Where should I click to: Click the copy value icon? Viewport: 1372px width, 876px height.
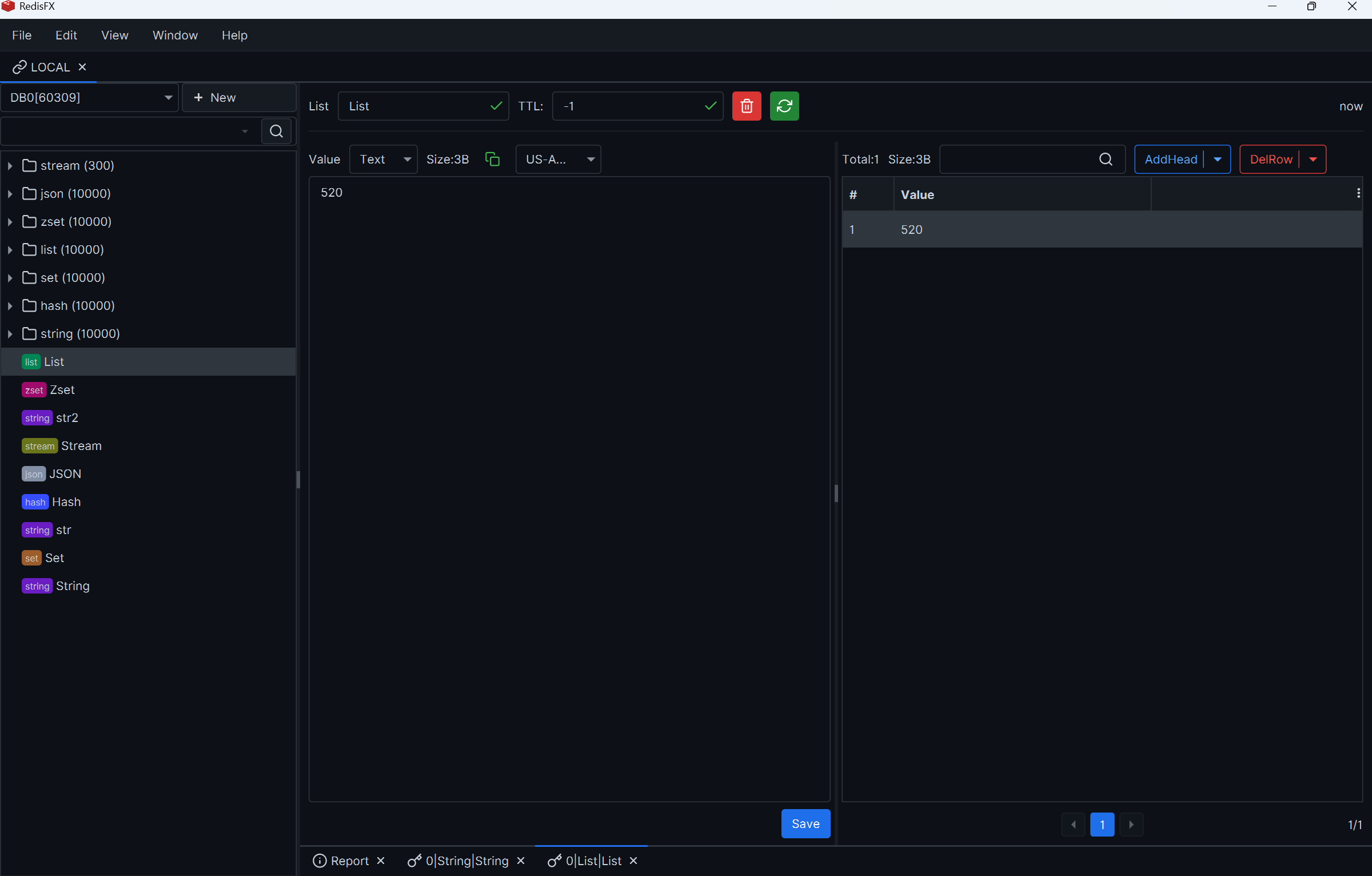pyautogui.click(x=492, y=159)
